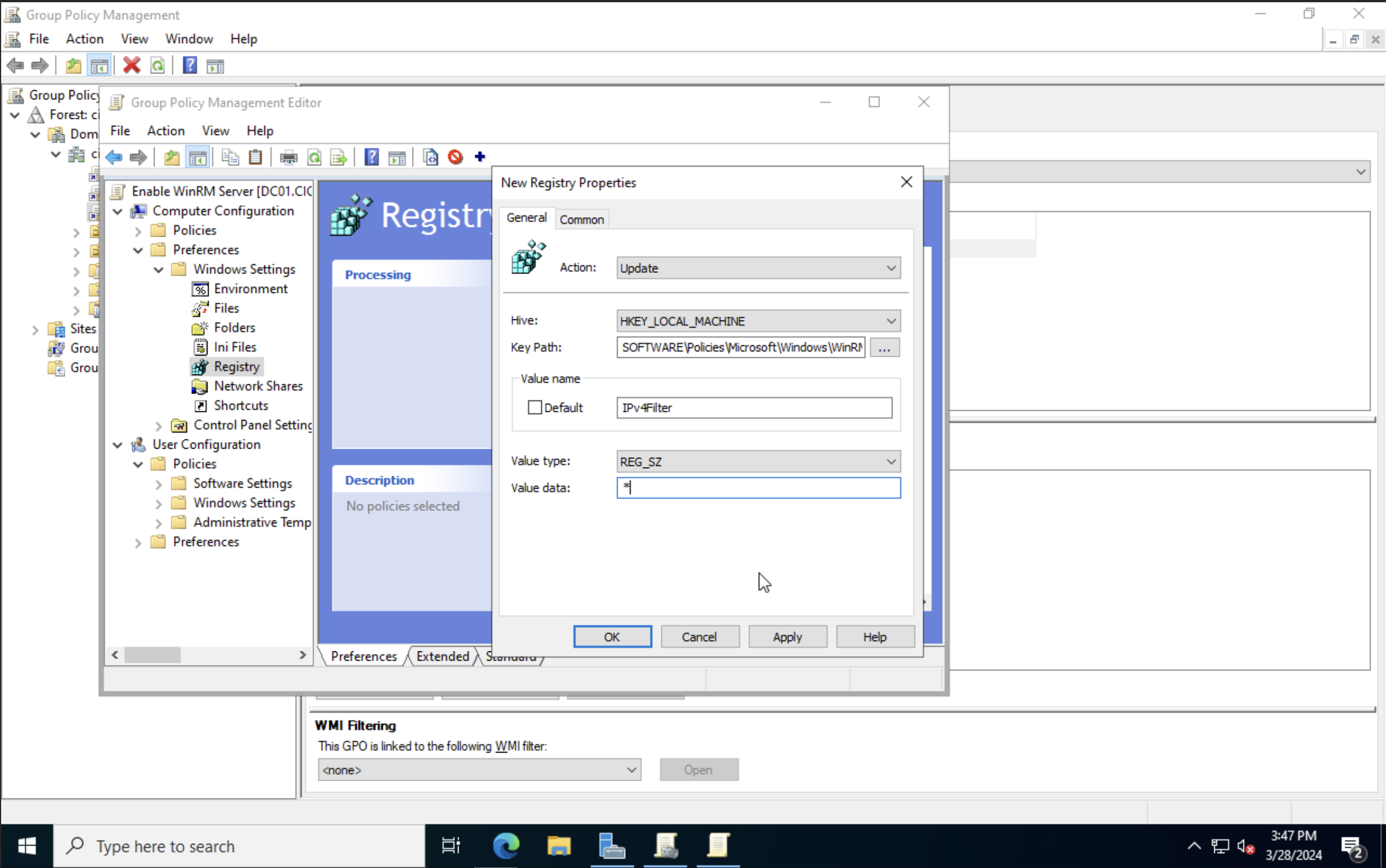Screen dimensions: 1386x868
Task: Open the Action menu in Group Policy Management Editor
Action: [165, 130]
